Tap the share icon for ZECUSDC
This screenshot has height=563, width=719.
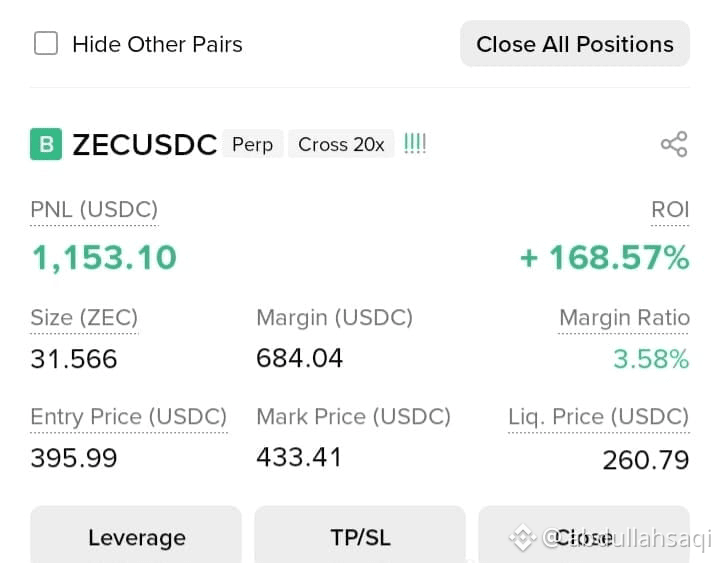point(674,144)
